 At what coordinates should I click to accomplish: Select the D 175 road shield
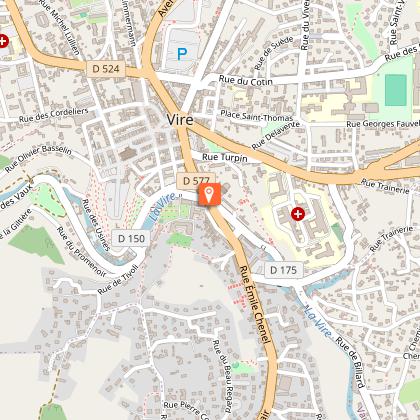(283, 270)
